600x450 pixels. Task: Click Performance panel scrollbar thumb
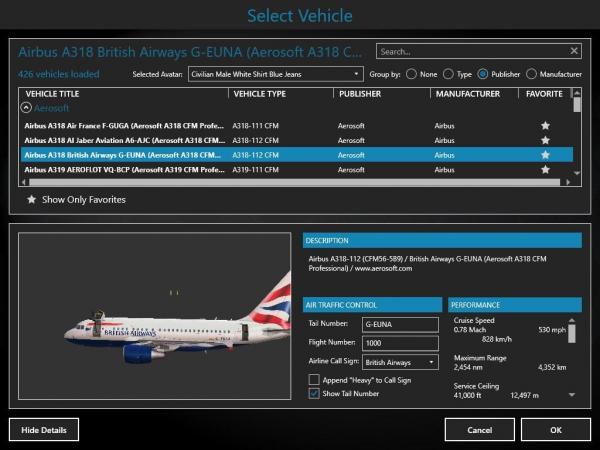[572, 334]
